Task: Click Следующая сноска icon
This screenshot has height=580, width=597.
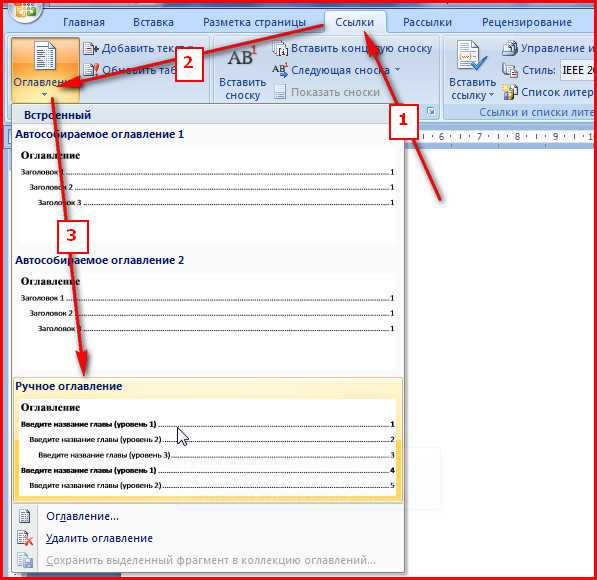Action: (280, 70)
